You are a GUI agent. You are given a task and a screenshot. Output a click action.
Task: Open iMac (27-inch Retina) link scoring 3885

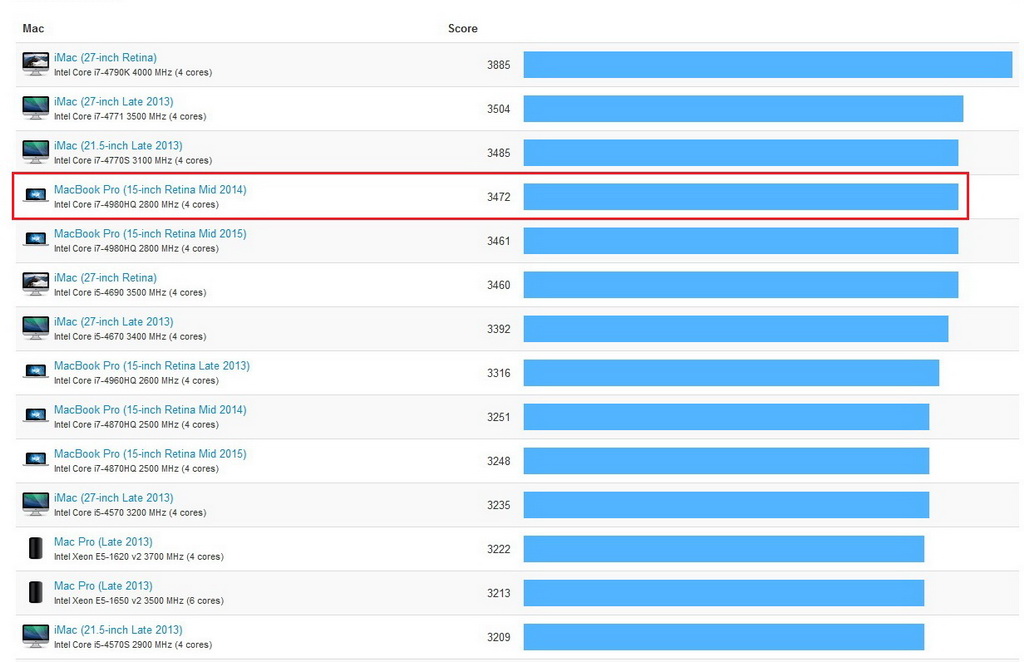[x=105, y=57]
